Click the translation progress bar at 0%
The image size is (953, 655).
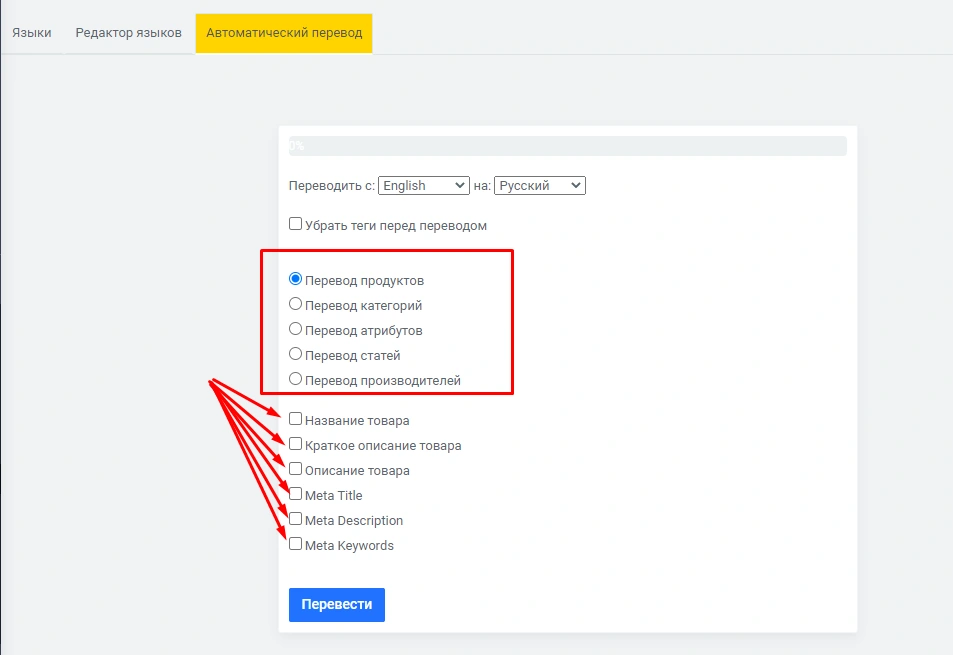(x=567, y=146)
